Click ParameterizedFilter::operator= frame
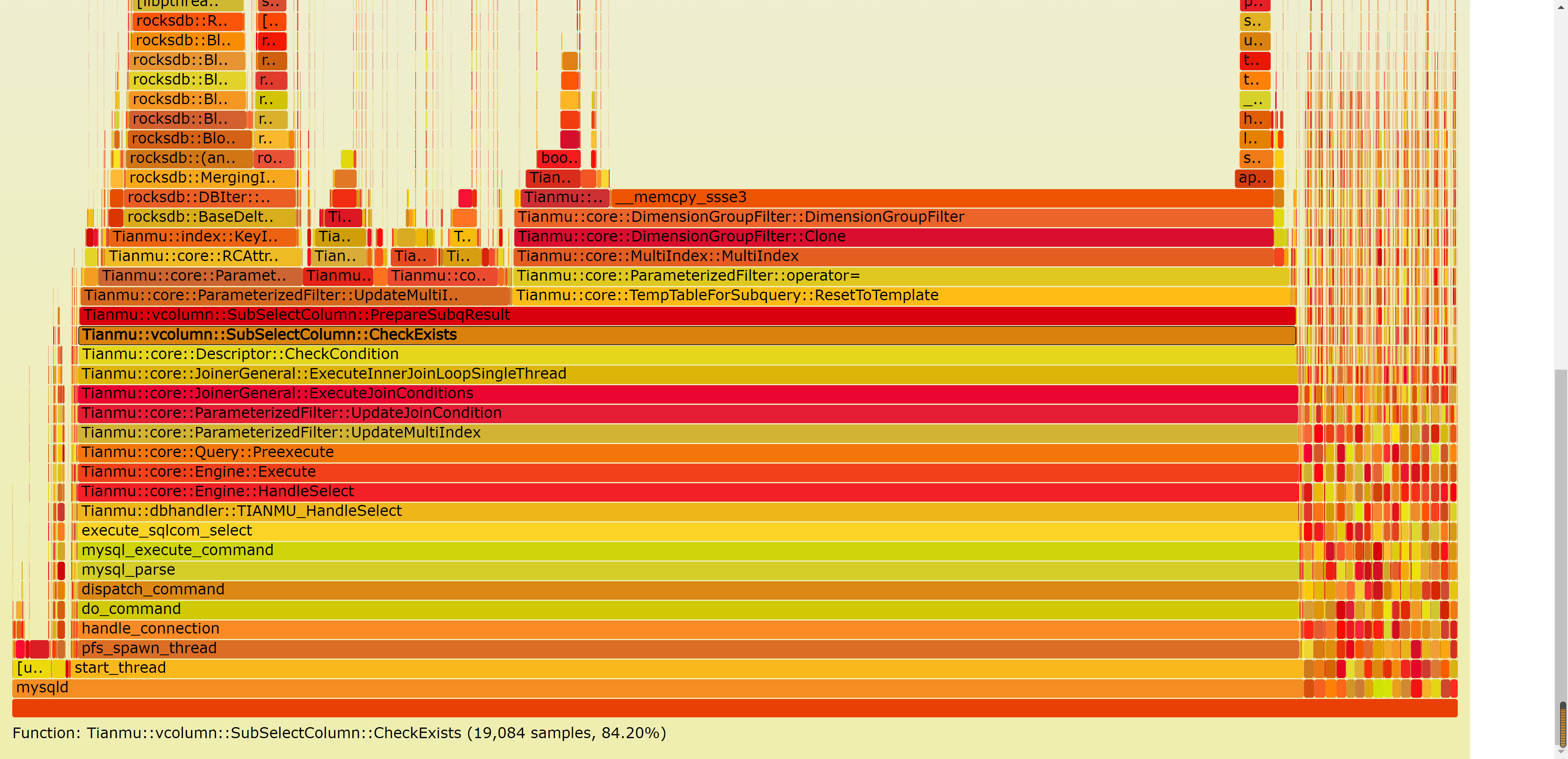This screenshot has height=759, width=1568. 902,276
